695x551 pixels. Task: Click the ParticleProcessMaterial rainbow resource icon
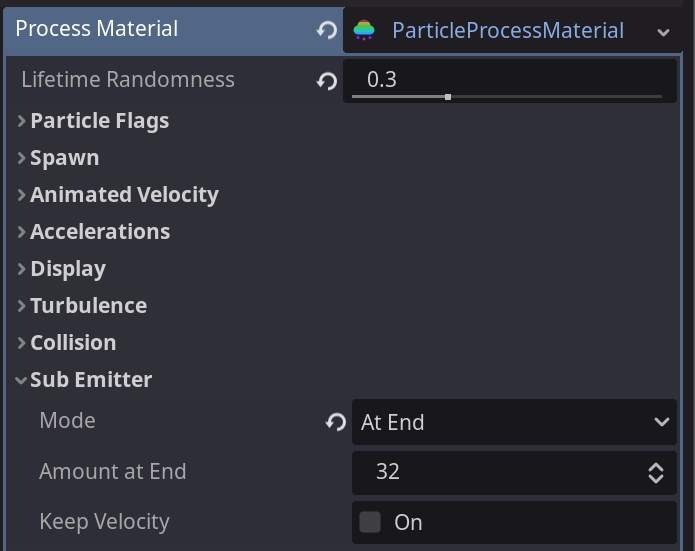[x=364, y=30]
